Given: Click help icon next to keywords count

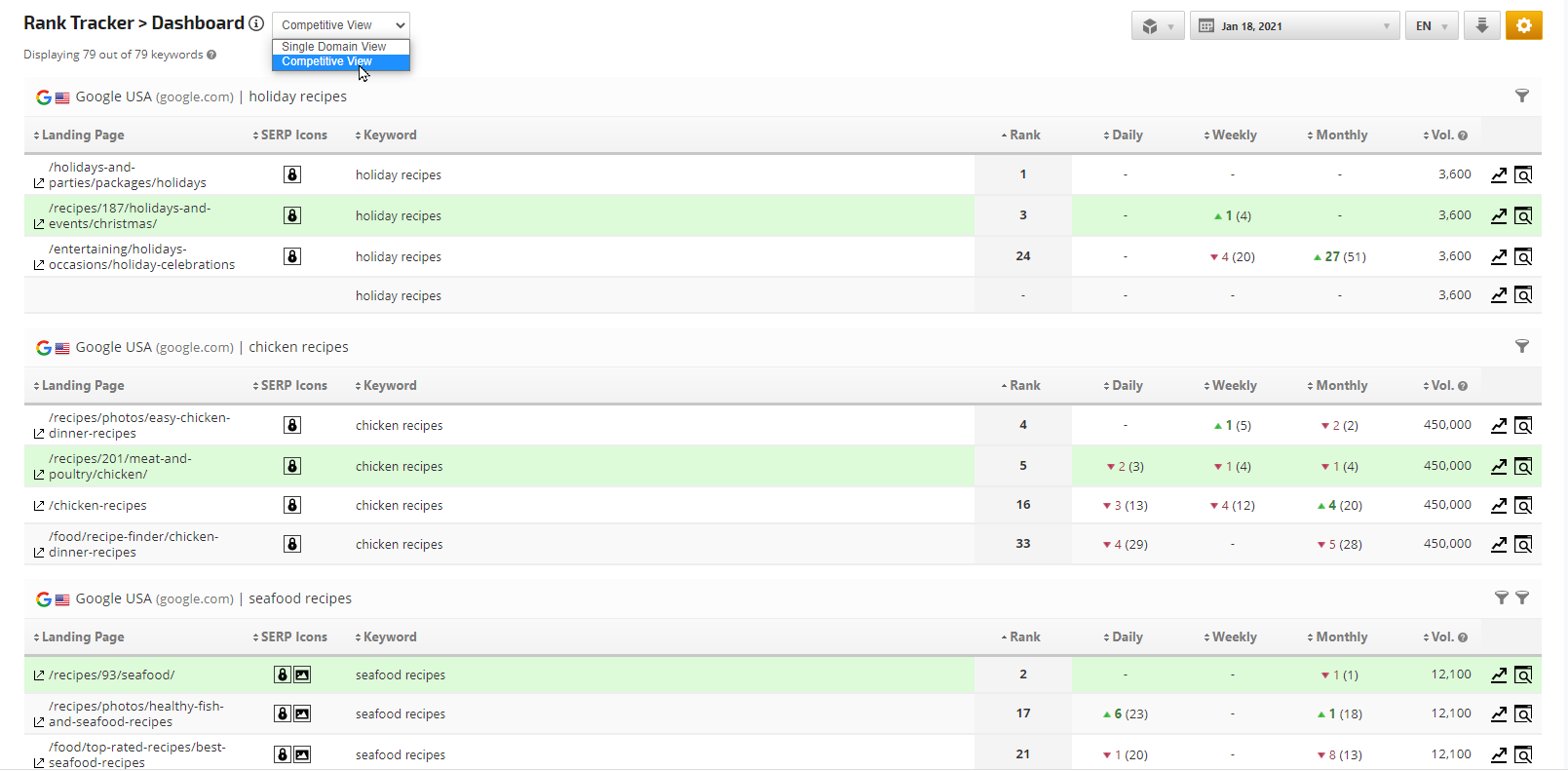Looking at the screenshot, I should 211,55.
